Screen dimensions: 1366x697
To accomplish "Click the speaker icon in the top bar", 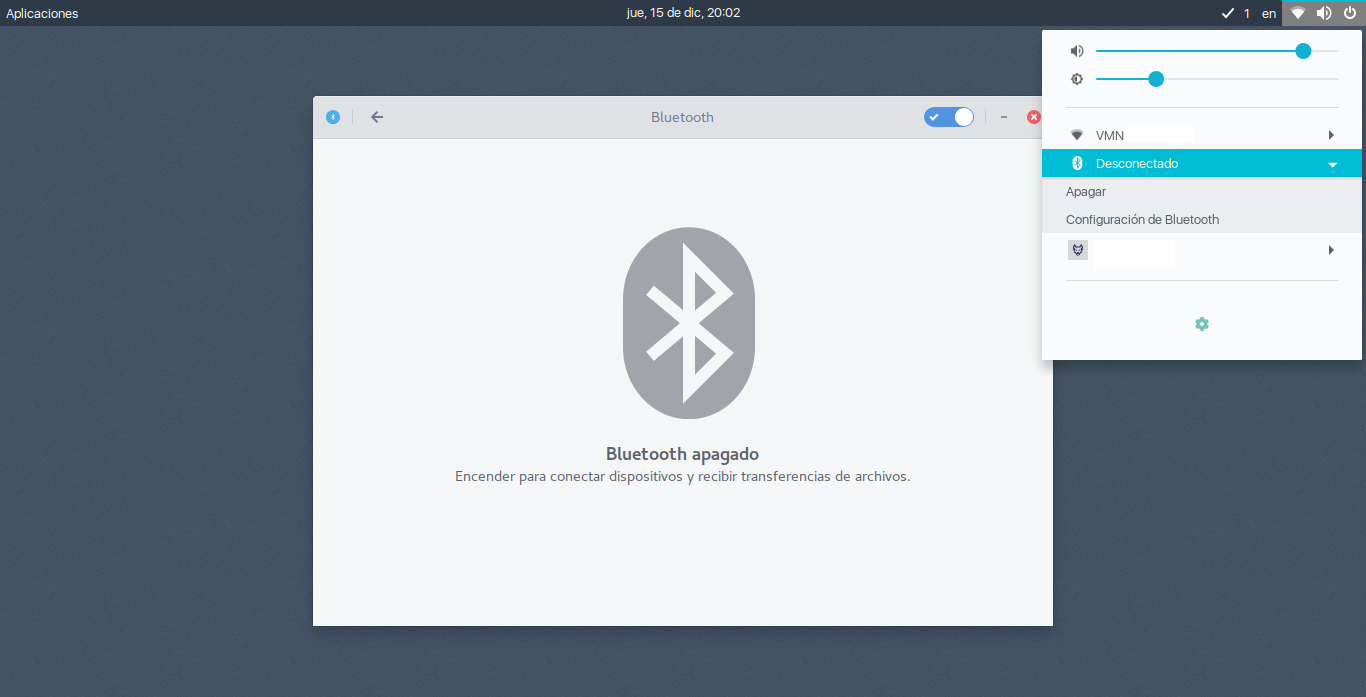I will tap(1323, 13).
